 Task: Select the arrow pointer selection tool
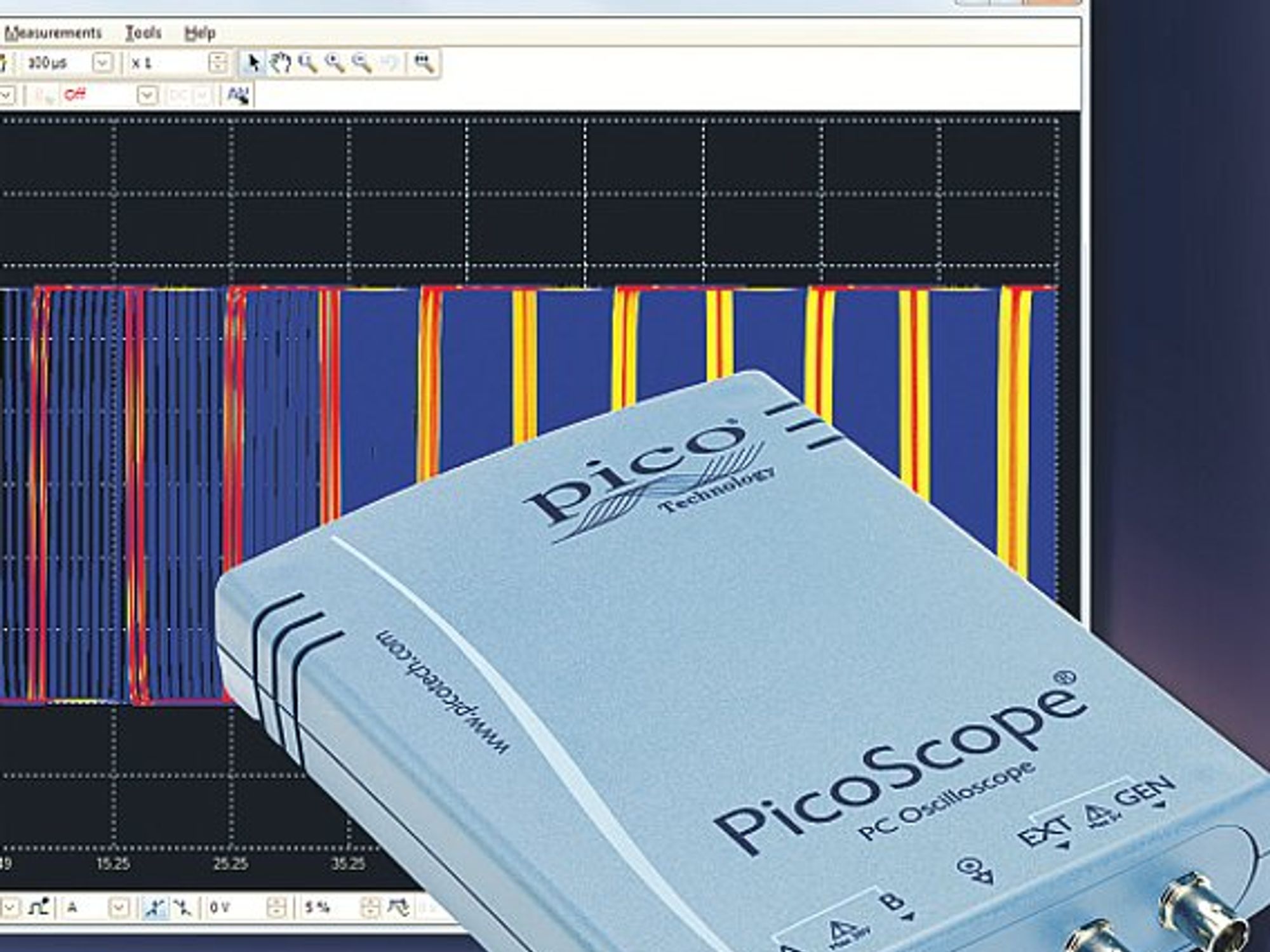click(253, 63)
